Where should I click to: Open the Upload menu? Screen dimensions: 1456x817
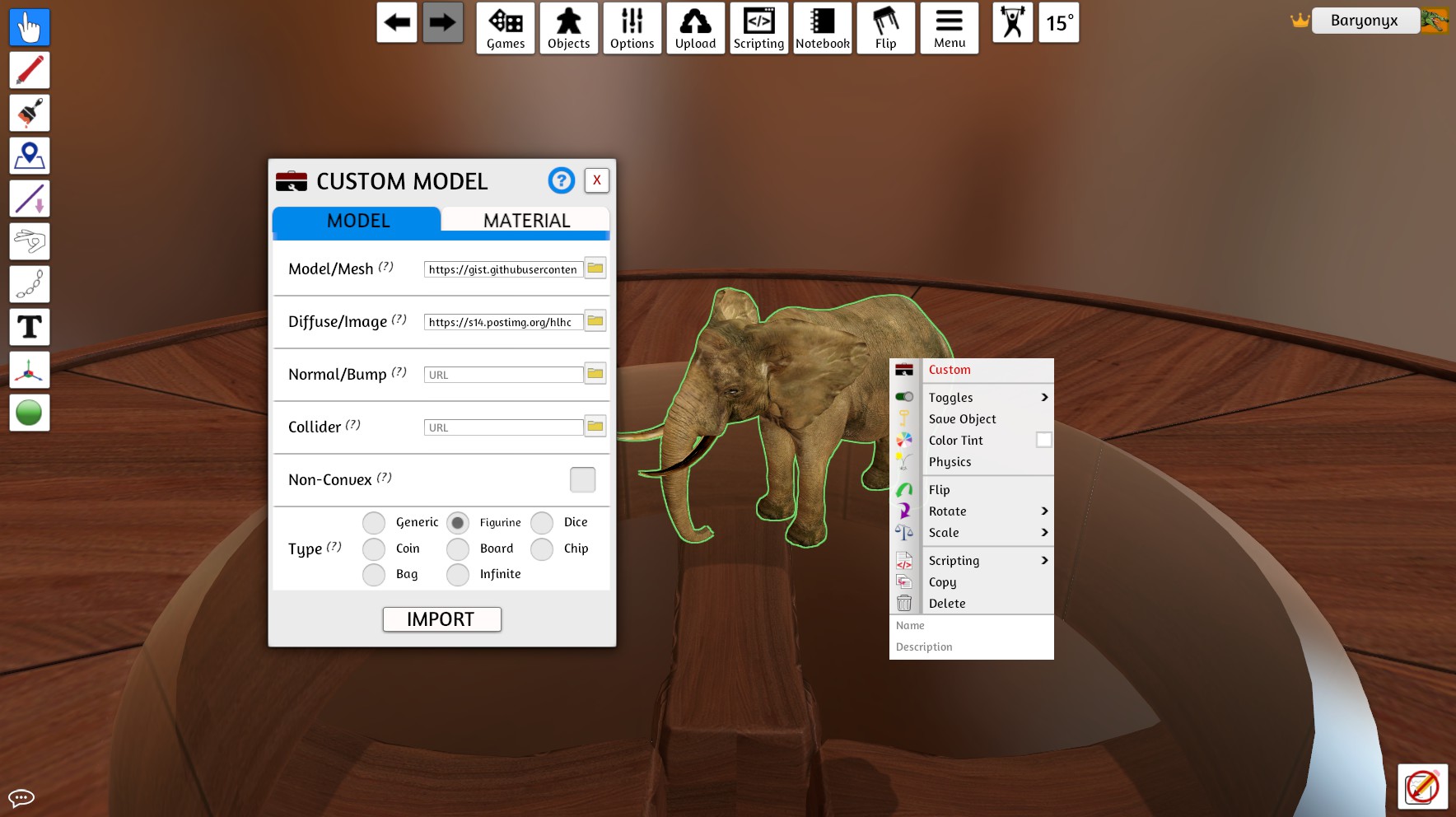click(x=696, y=28)
